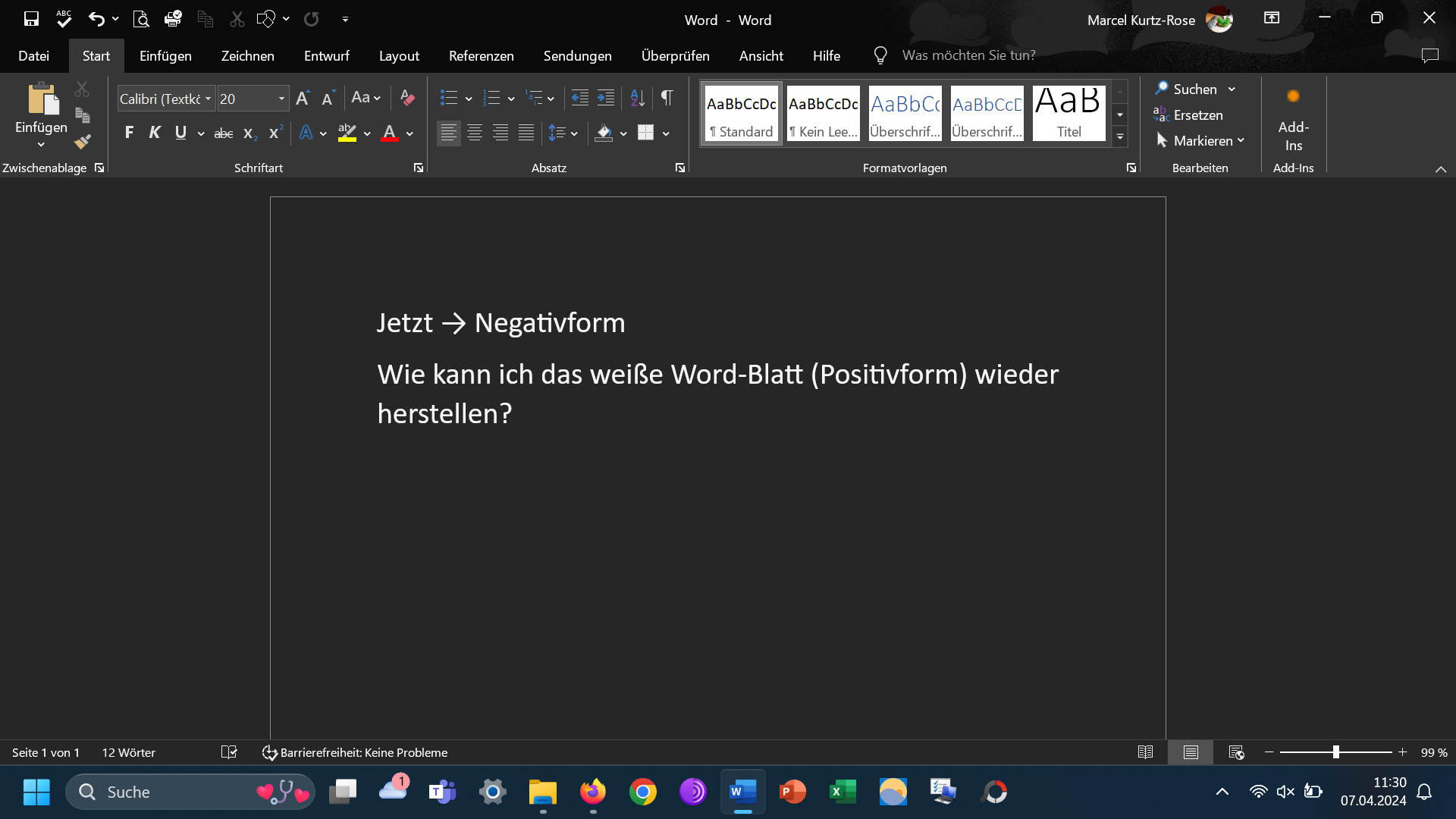
Task: Apply the Titel style
Action: [1068, 114]
